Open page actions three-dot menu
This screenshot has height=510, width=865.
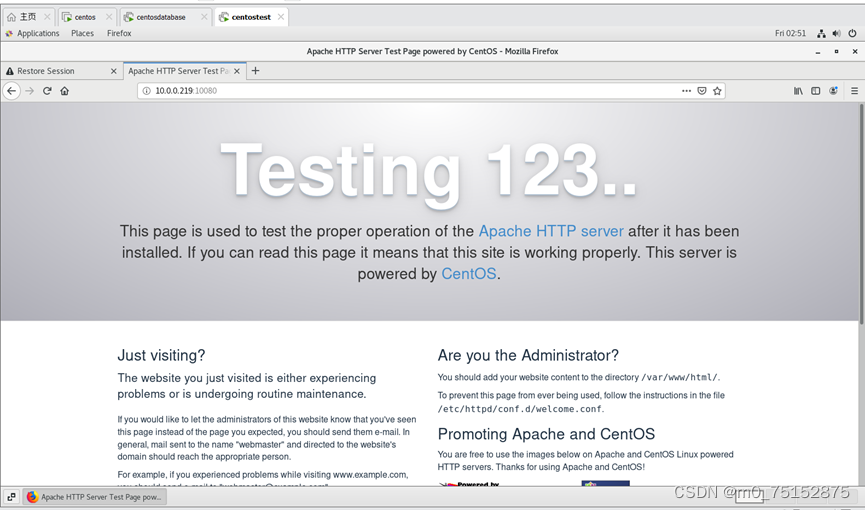(x=686, y=91)
